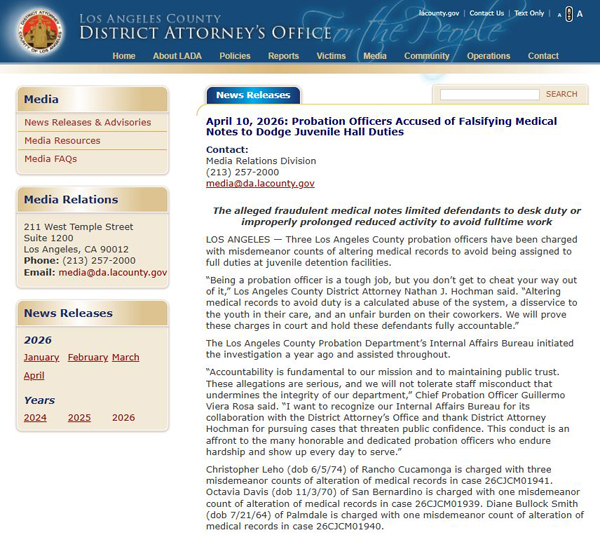Click the Contact Us header link
This screenshot has width=600, height=535.
click(487, 14)
